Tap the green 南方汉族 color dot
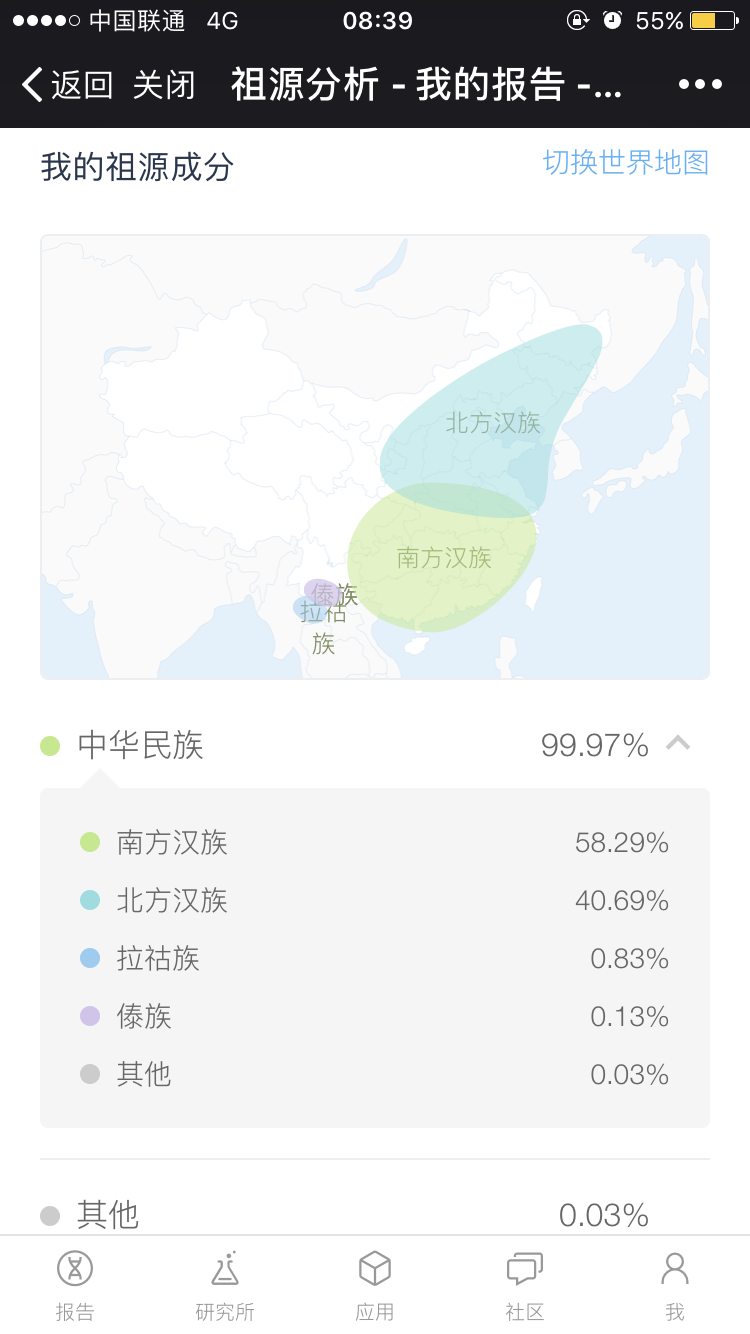Viewport: 750px width, 1334px height. 90,842
